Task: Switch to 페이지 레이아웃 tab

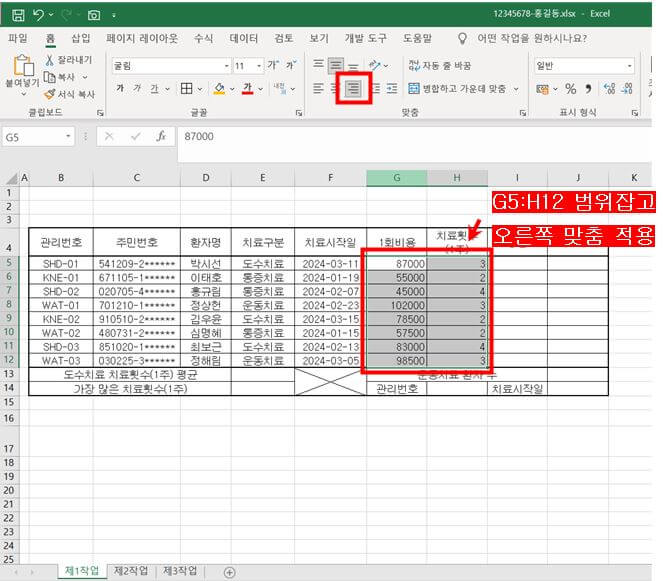Action: tap(142, 38)
